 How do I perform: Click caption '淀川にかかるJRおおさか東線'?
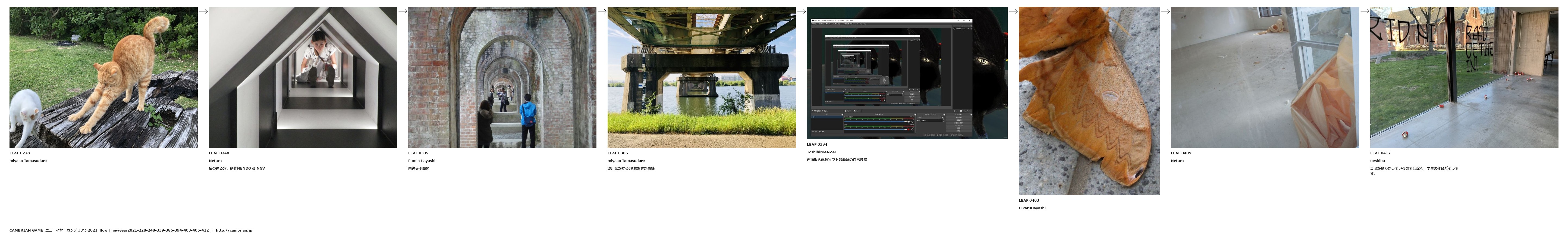[x=631, y=168]
